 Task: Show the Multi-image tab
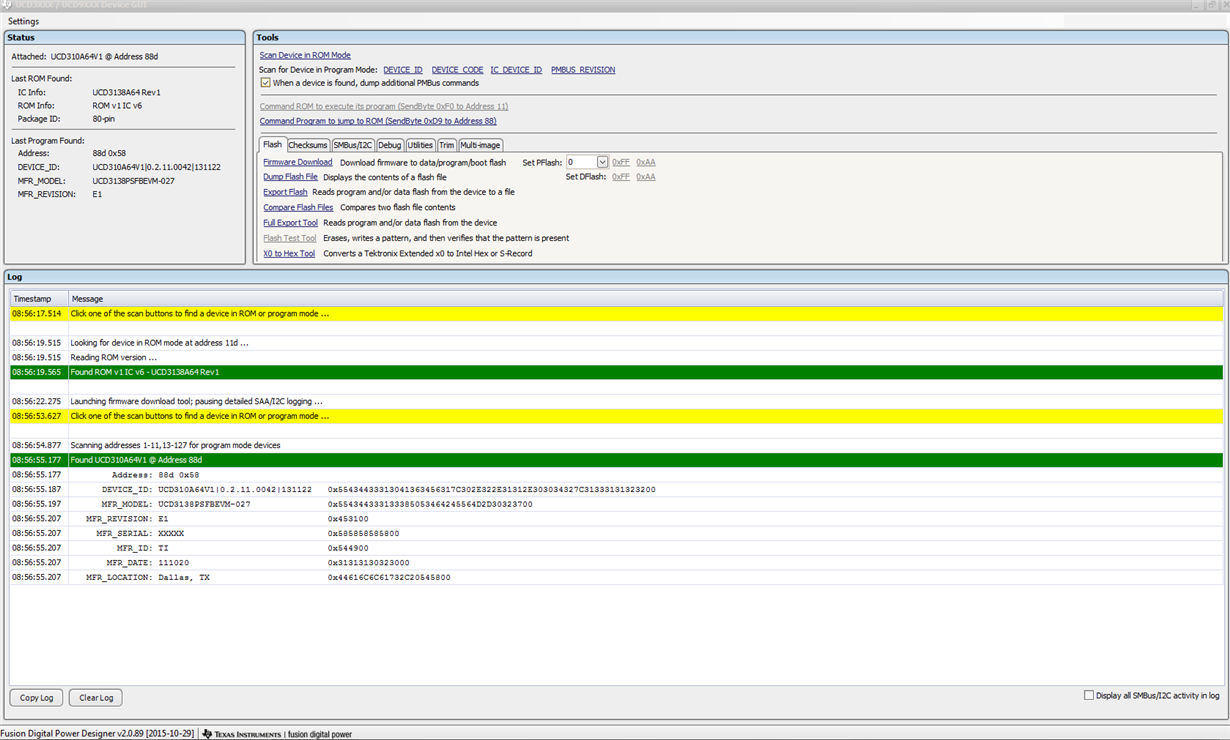[x=480, y=145]
